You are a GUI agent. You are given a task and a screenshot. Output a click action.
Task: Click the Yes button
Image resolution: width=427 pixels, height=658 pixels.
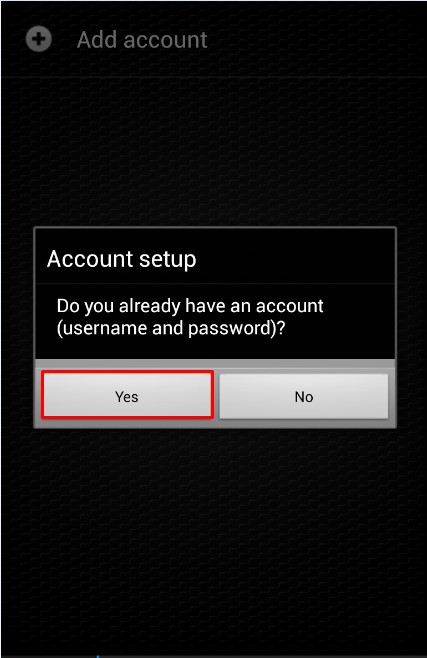tap(128, 395)
